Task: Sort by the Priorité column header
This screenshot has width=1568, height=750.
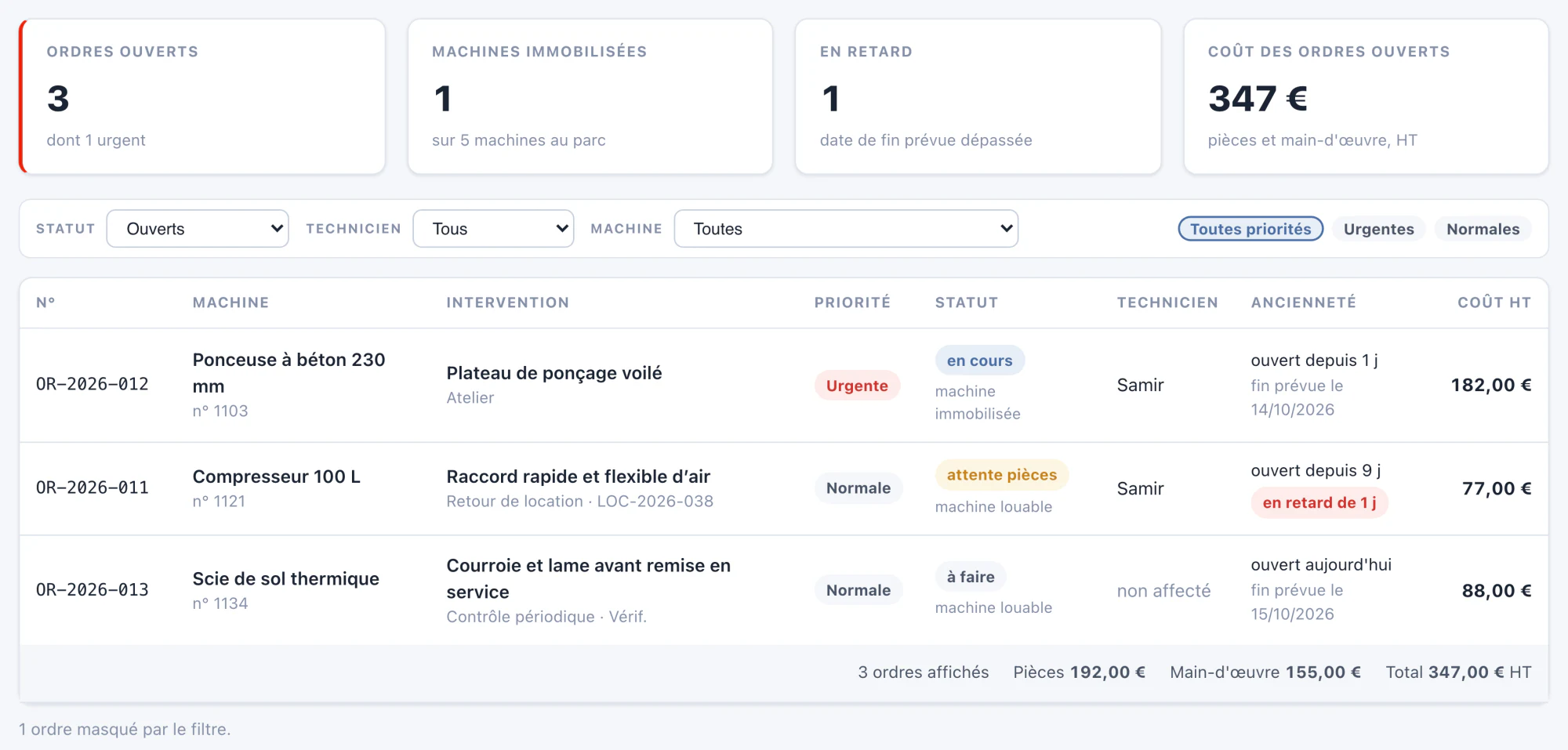Action: [x=852, y=303]
